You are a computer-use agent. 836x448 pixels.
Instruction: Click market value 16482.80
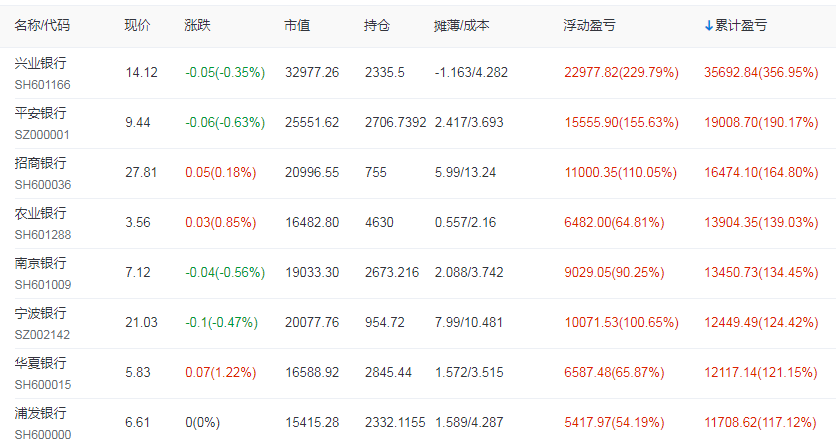click(x=312, y=222)
